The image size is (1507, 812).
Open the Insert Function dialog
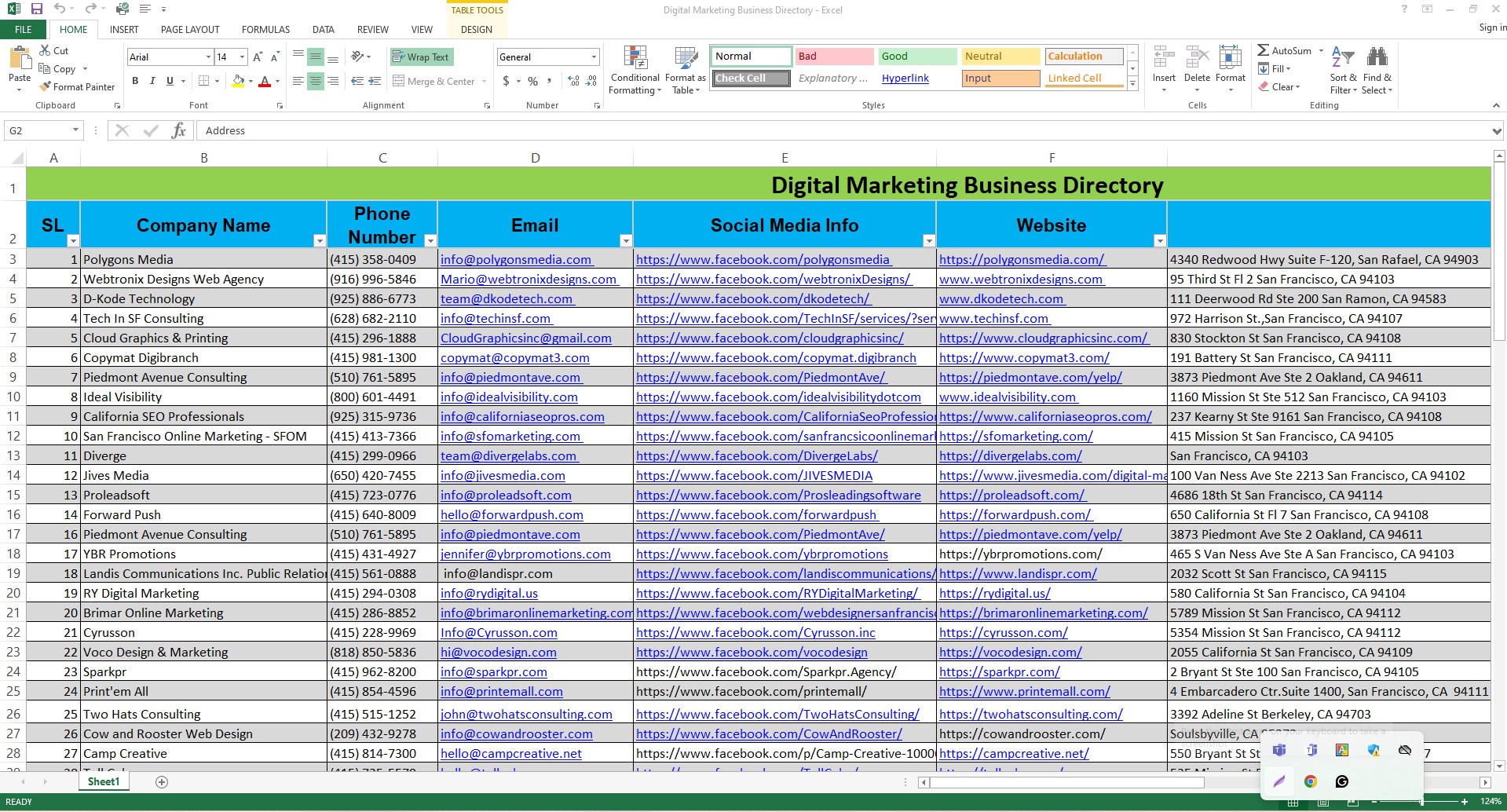click(x=179, y=130)
